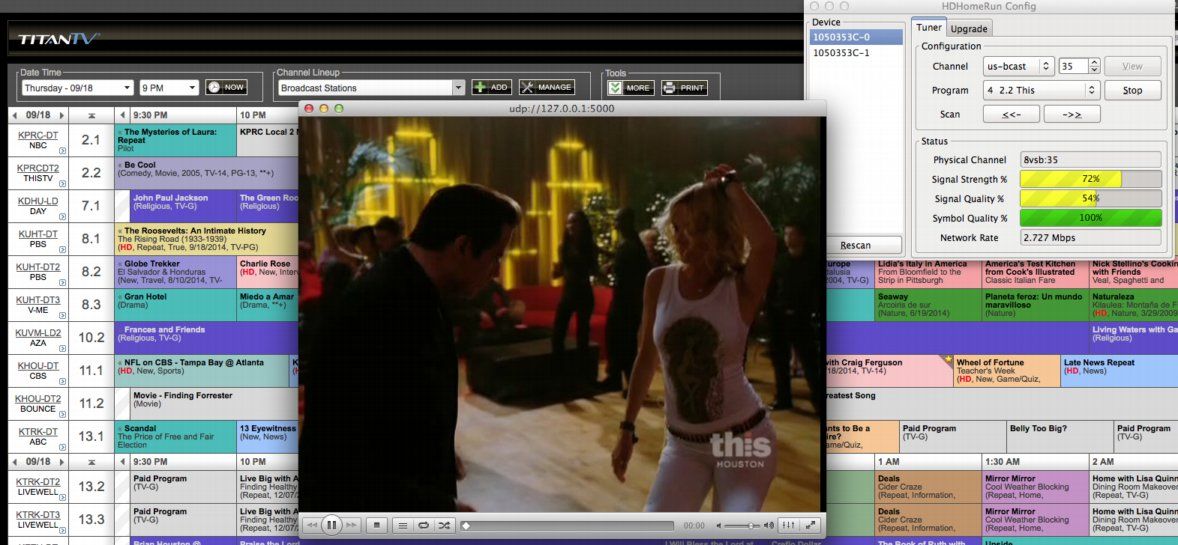The image size is (1178, 545).
Task: Click the small arrow icon under BOUNCE
Action: click(62, 414)
